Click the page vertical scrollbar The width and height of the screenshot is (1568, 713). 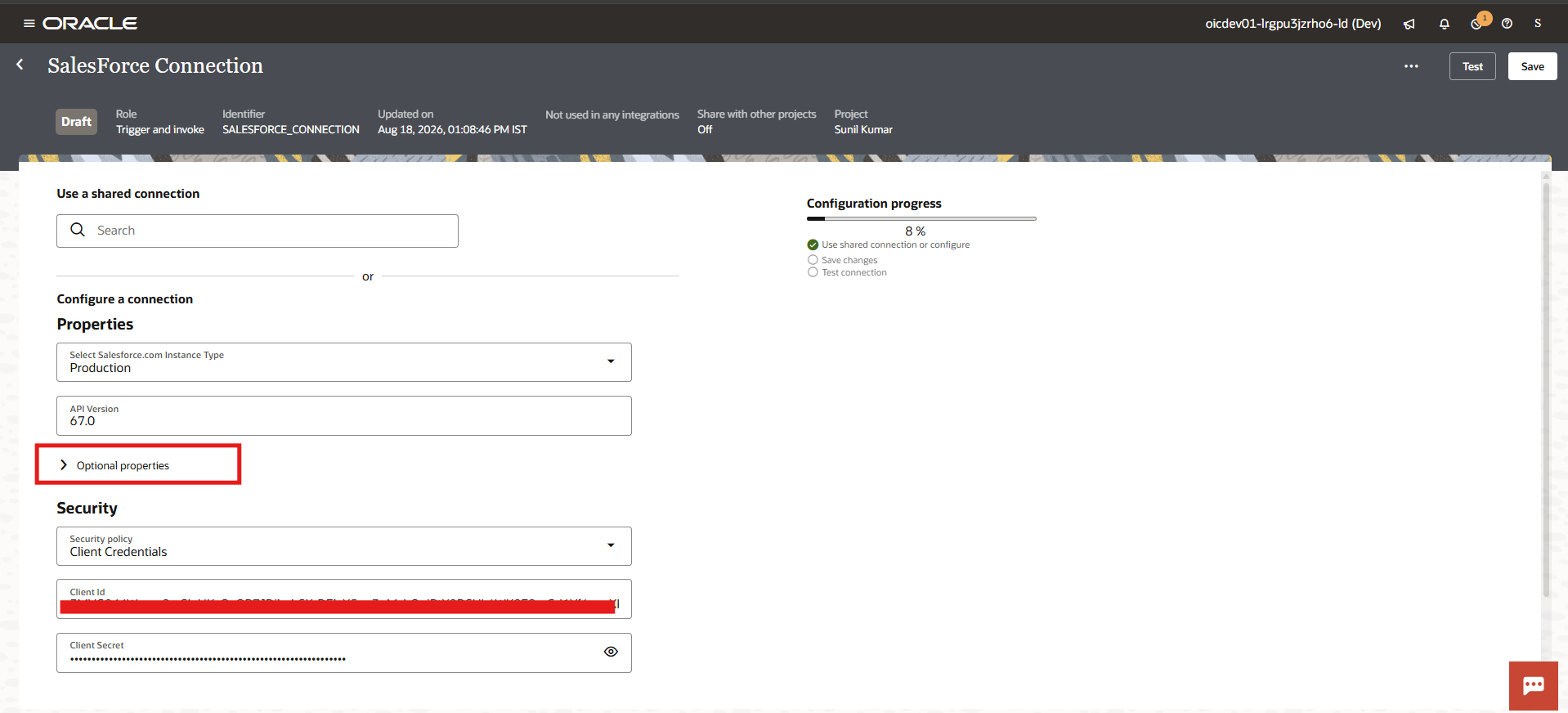(x=1545, y=390)
